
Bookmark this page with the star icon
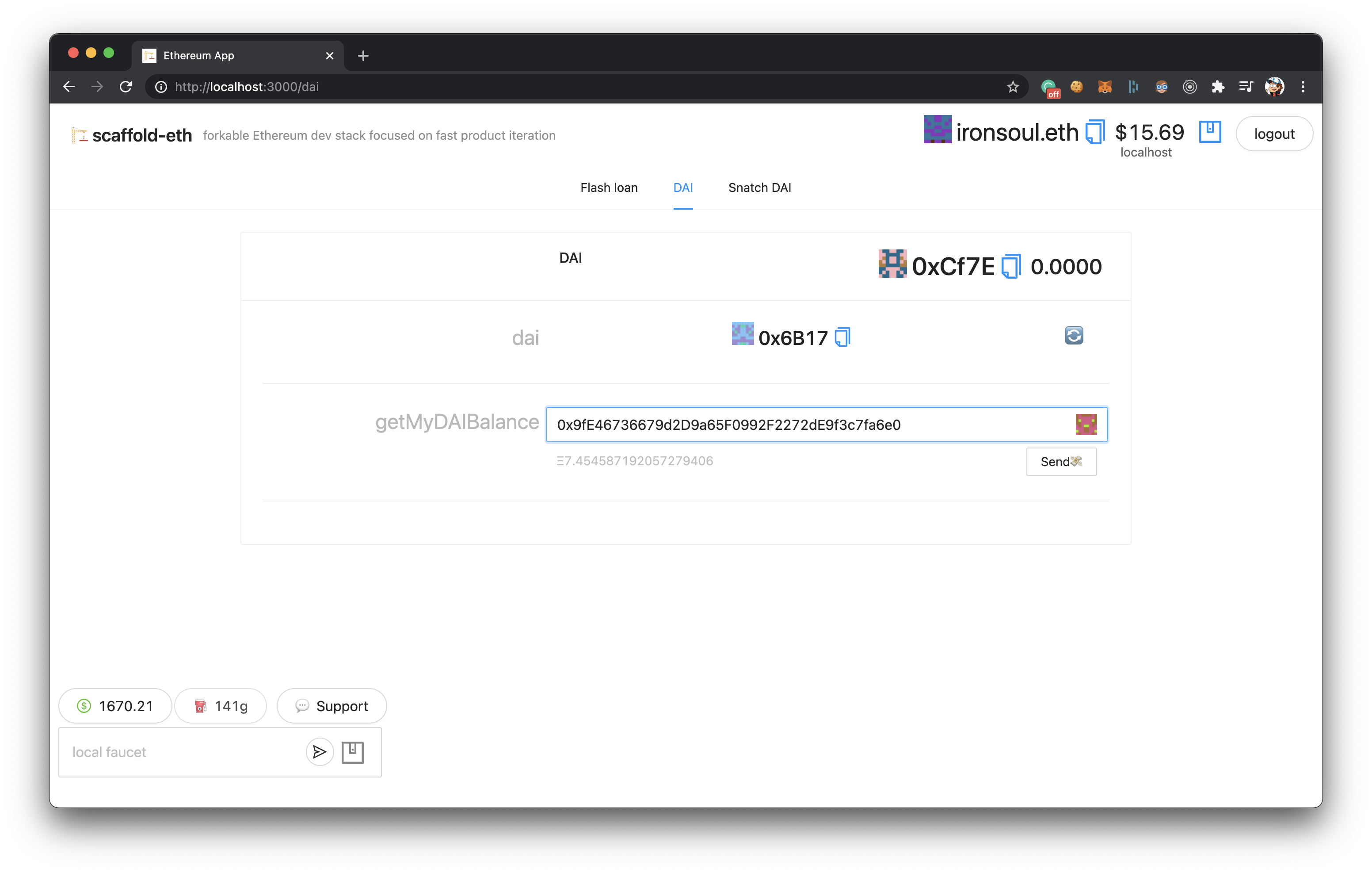pyautogui.click(x=1013, y=87)
